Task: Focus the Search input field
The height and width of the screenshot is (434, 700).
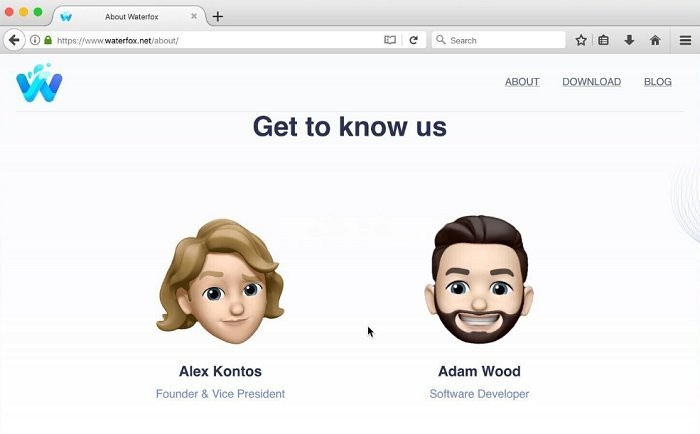Action: pyautogui.click(x=498, y=40)
